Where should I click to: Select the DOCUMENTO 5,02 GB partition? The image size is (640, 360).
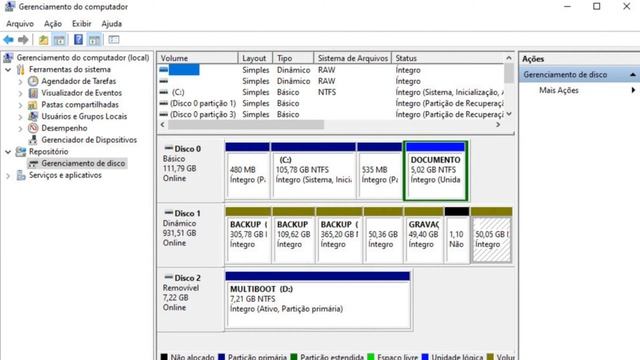436,171
